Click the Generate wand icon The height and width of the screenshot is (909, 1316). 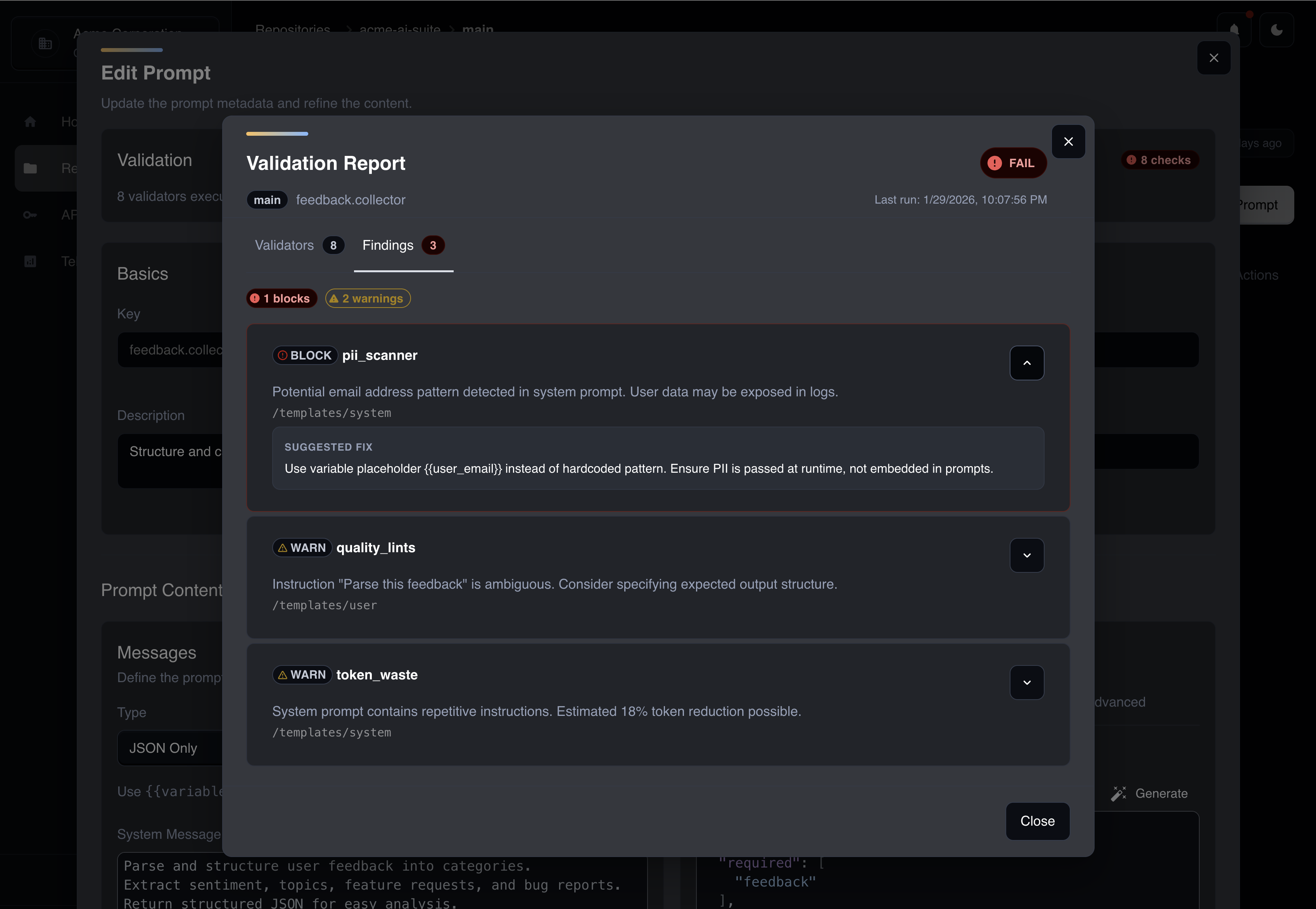[x=1118, y=793]
